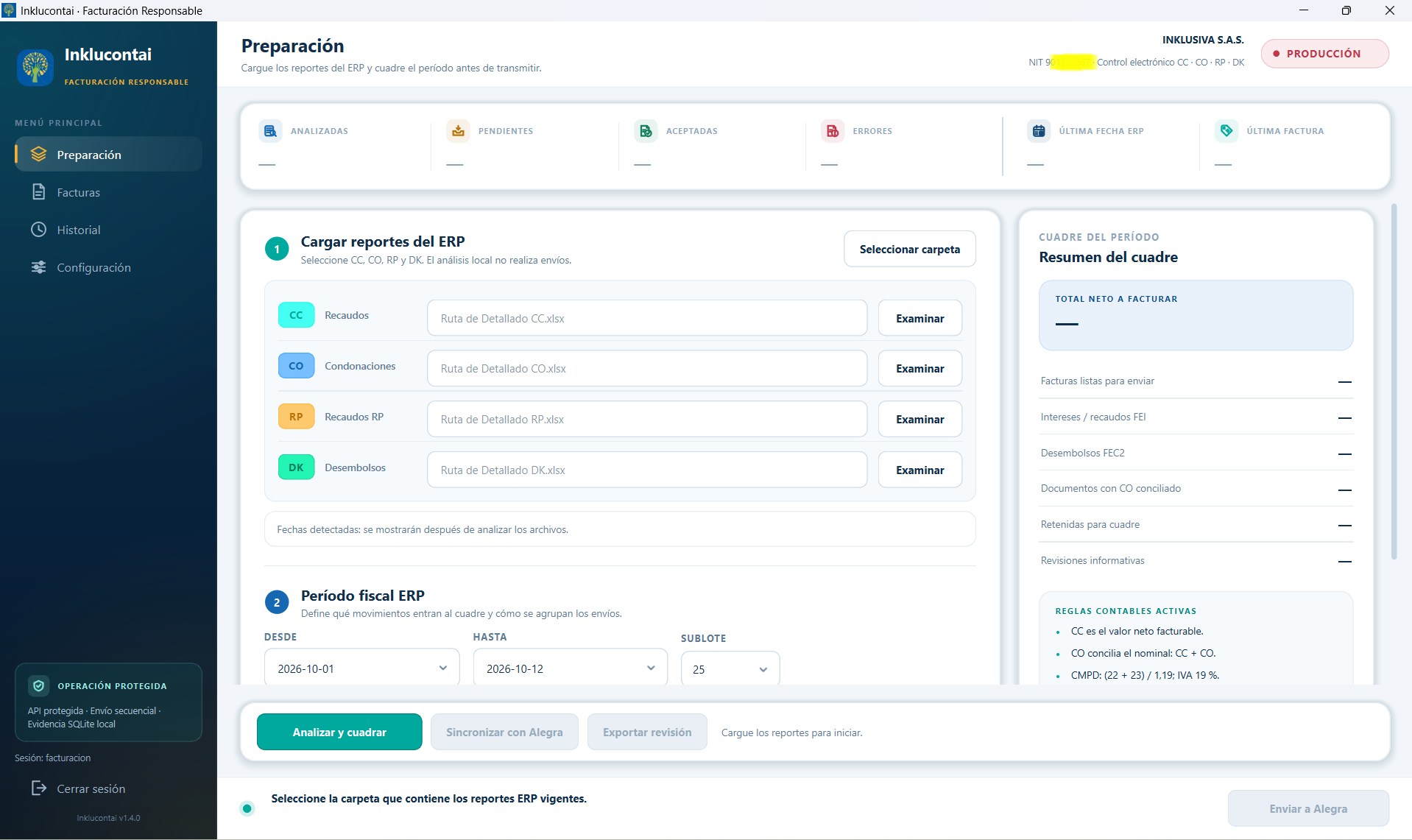Expand the Sublote dropdown
The image size is (1412, 840).
tap(730, 669)
